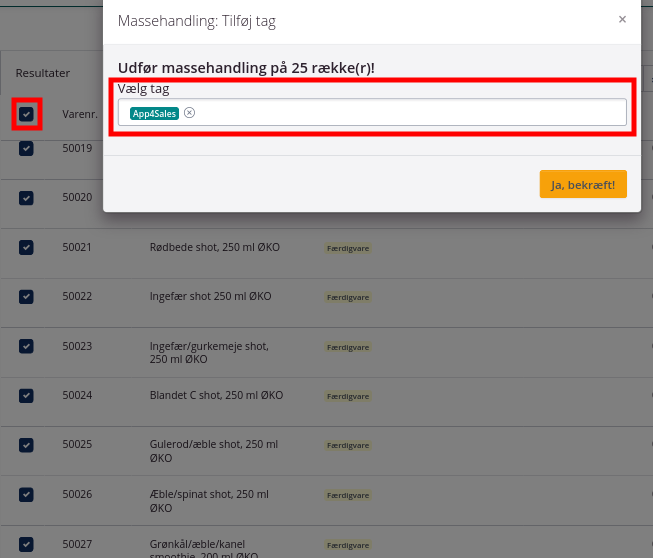
Task: Toggle checkbox for item 50025
Action: coord(26,445)
